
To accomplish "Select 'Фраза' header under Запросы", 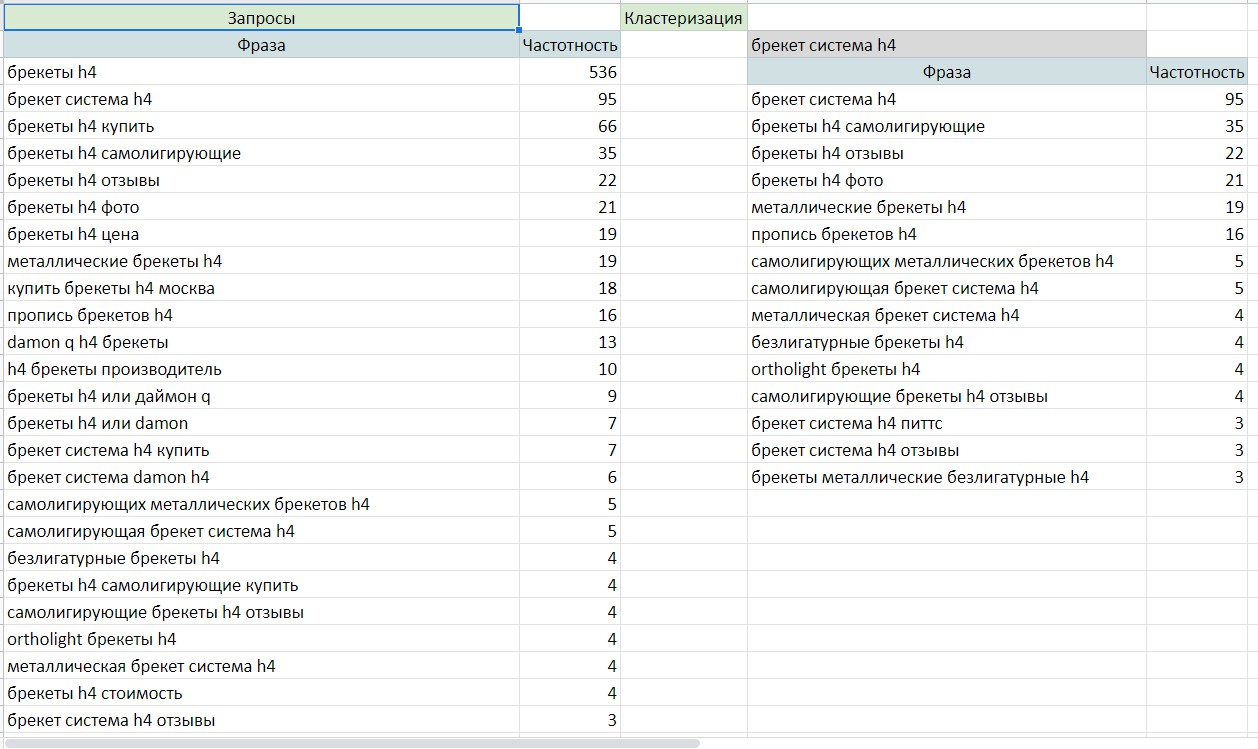I will (261, 45).
